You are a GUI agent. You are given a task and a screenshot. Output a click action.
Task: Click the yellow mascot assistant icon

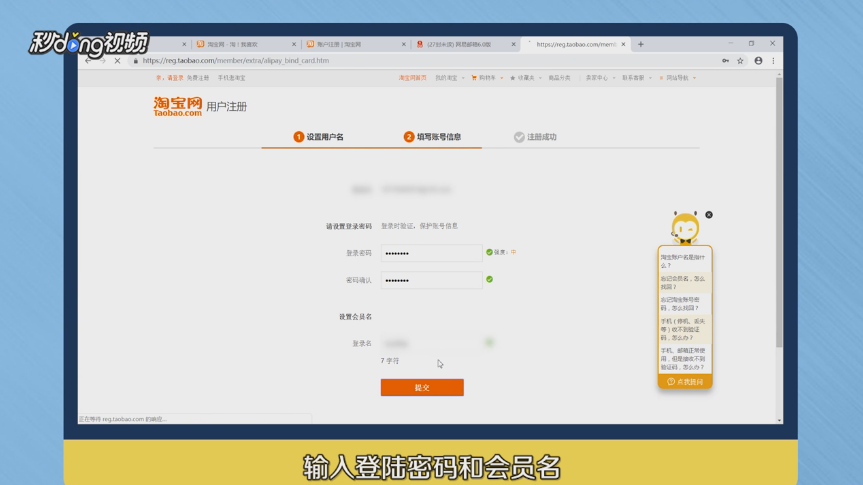pyautogui.click(x=685, y=227)
